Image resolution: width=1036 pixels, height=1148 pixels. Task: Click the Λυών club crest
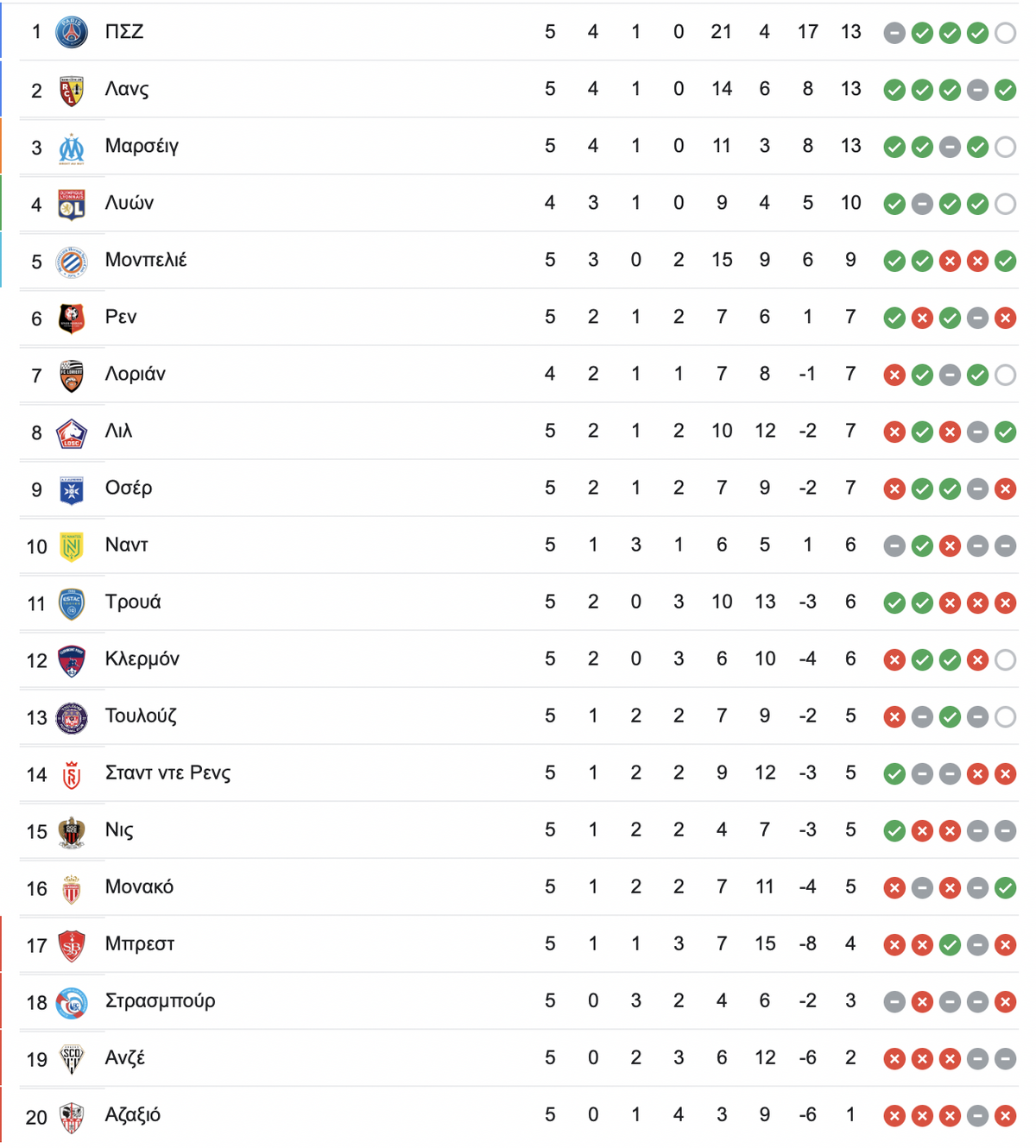pyautogui.click(x=72, y=203)
